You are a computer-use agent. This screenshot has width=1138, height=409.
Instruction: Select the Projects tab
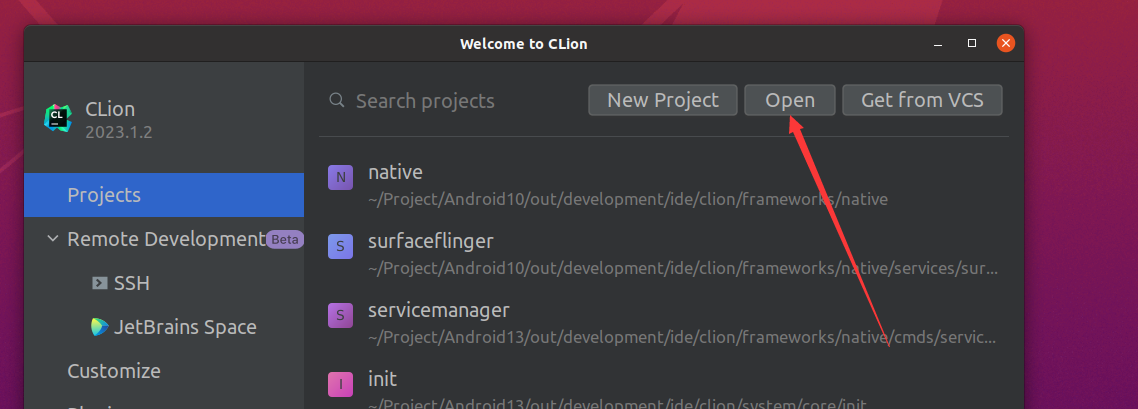(x=164, y=195)
